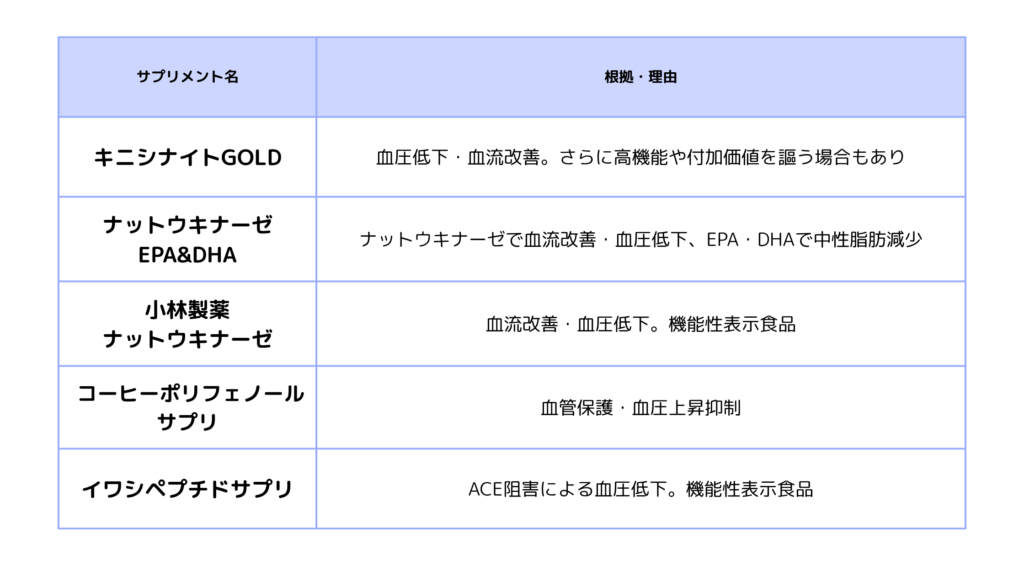
Task: Click サプリ under コーヒーポリフェノール
Action: pyautogui.click(x=187, y=422)
